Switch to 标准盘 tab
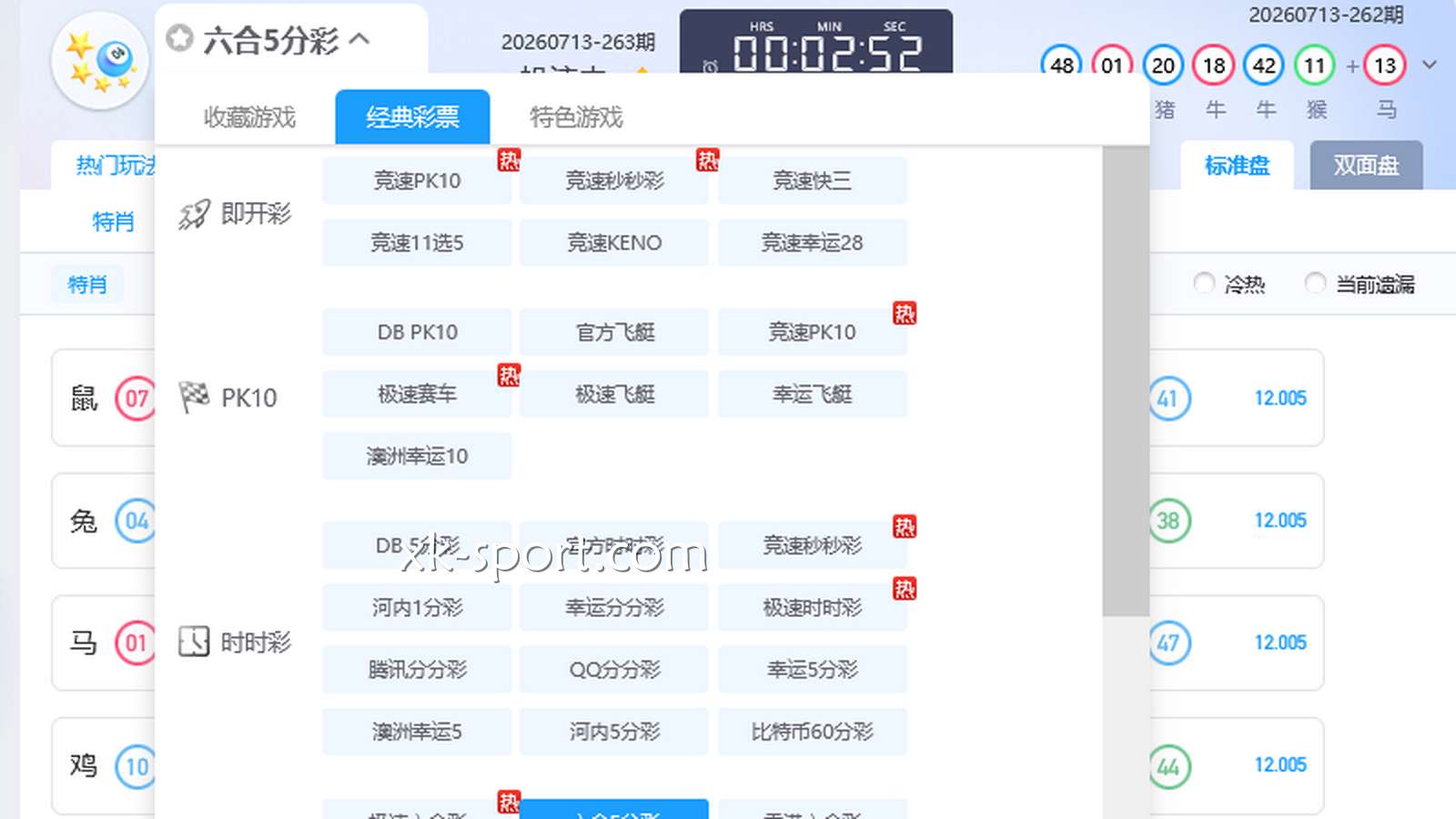The image size is (1456, 819). point(1237,165)
